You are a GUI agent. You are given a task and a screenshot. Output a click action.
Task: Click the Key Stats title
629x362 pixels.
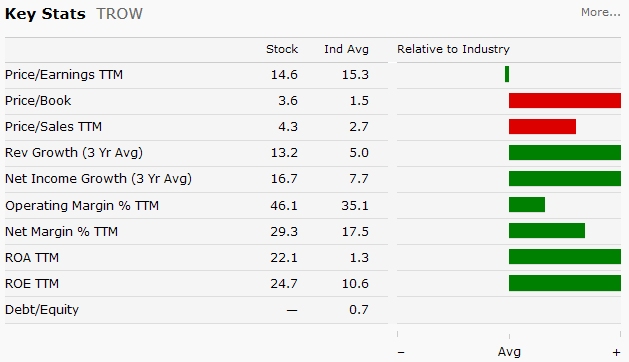45,14
